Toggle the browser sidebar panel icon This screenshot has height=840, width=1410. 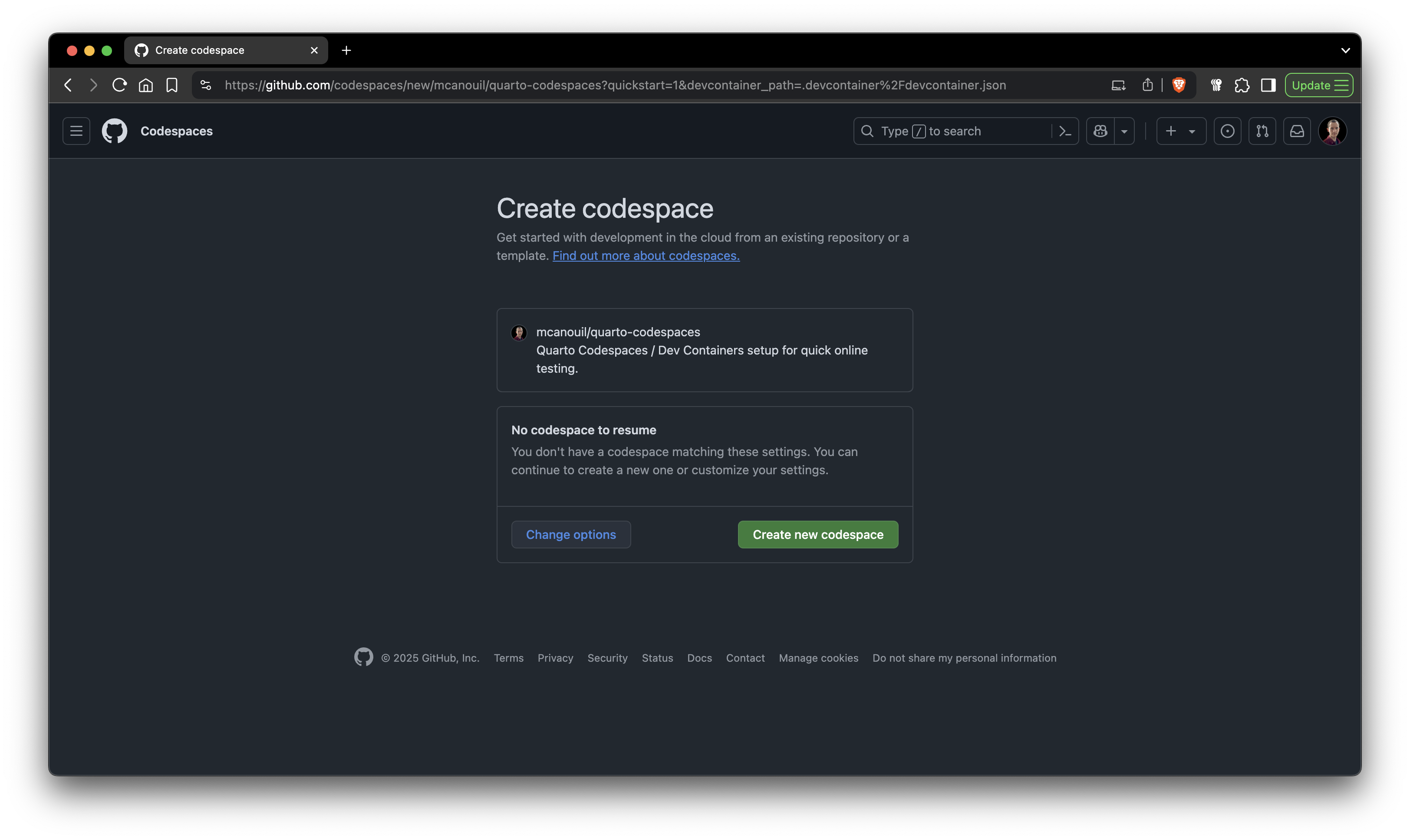[x=1268, y=85]
